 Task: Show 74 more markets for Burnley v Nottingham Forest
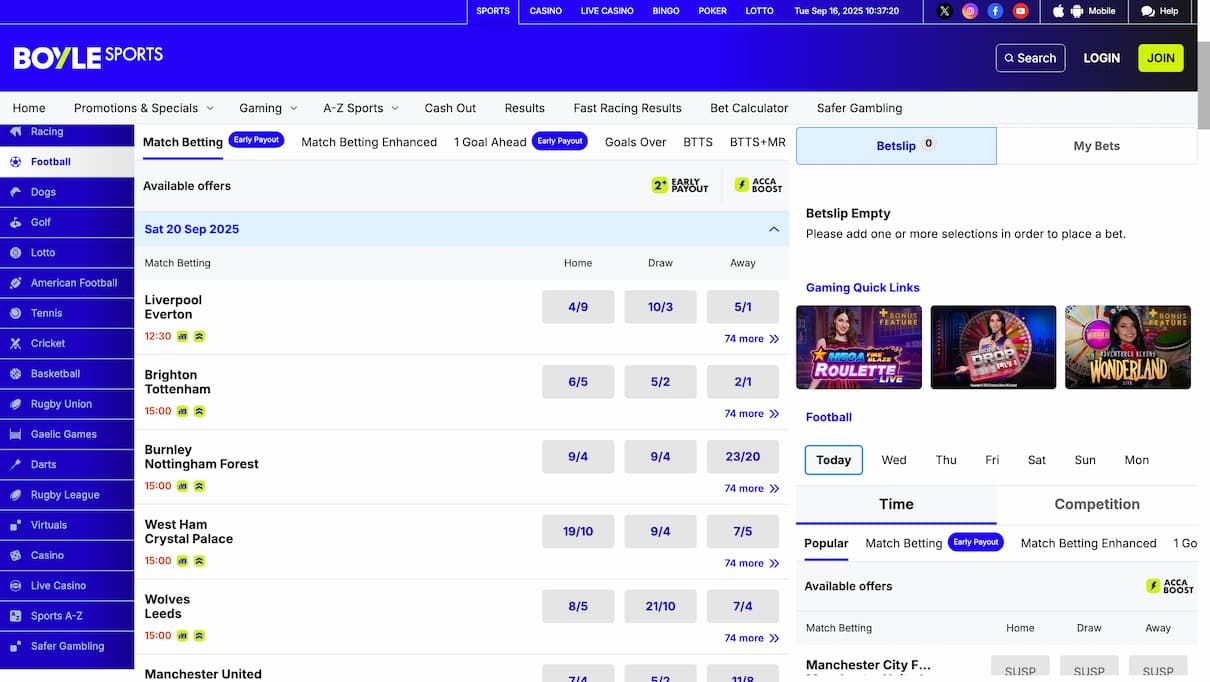[x=752, y=489]
